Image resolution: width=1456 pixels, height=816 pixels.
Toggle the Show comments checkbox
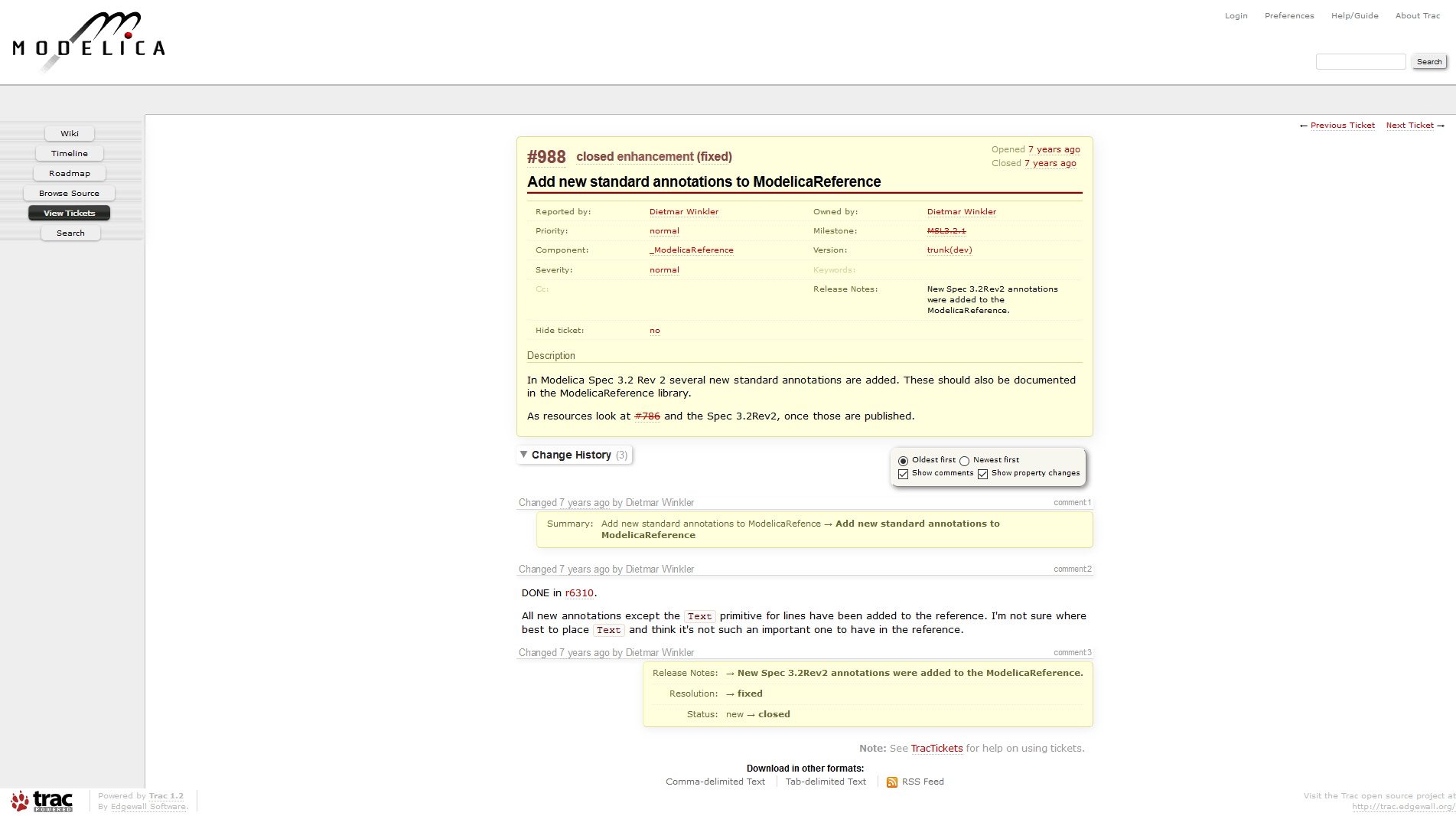pos(904,474)
